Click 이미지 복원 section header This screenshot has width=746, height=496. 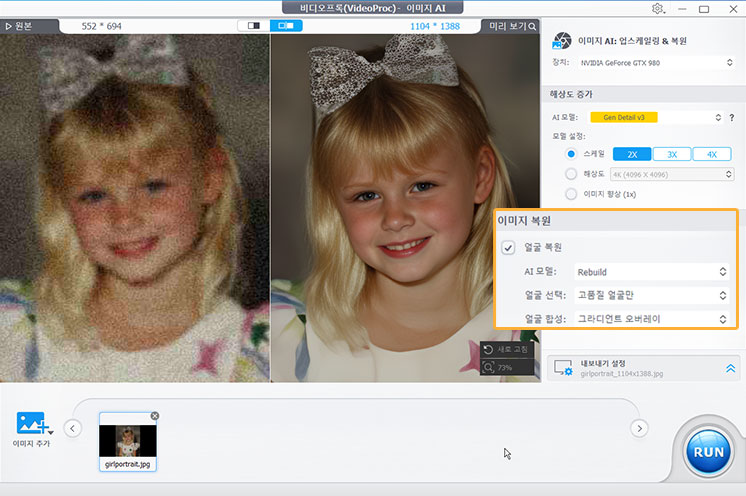pos(616,221)
